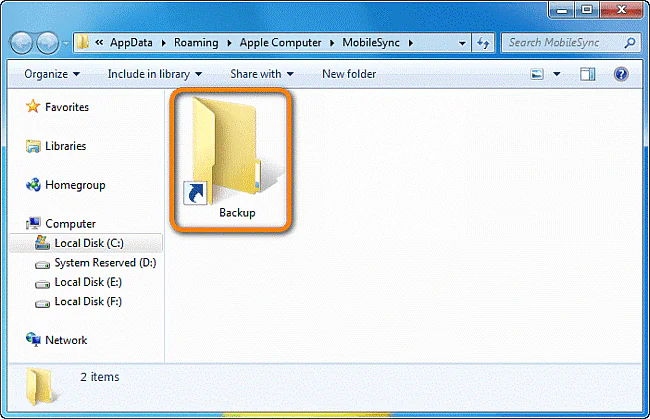
Task: Open Local Disk (E:) in navigation pane
Action: pyautogui.click(x=88, y=282)
